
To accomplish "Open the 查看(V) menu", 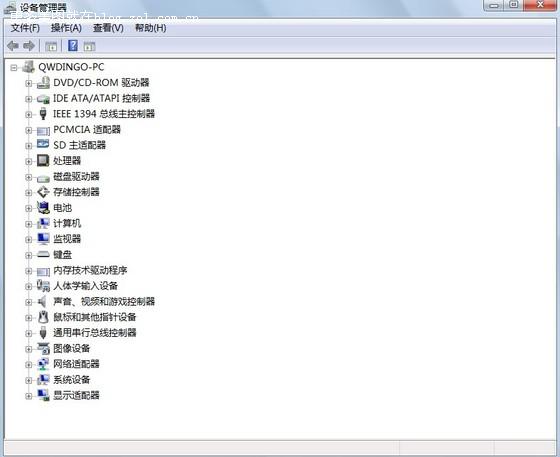I will (108, 28).
